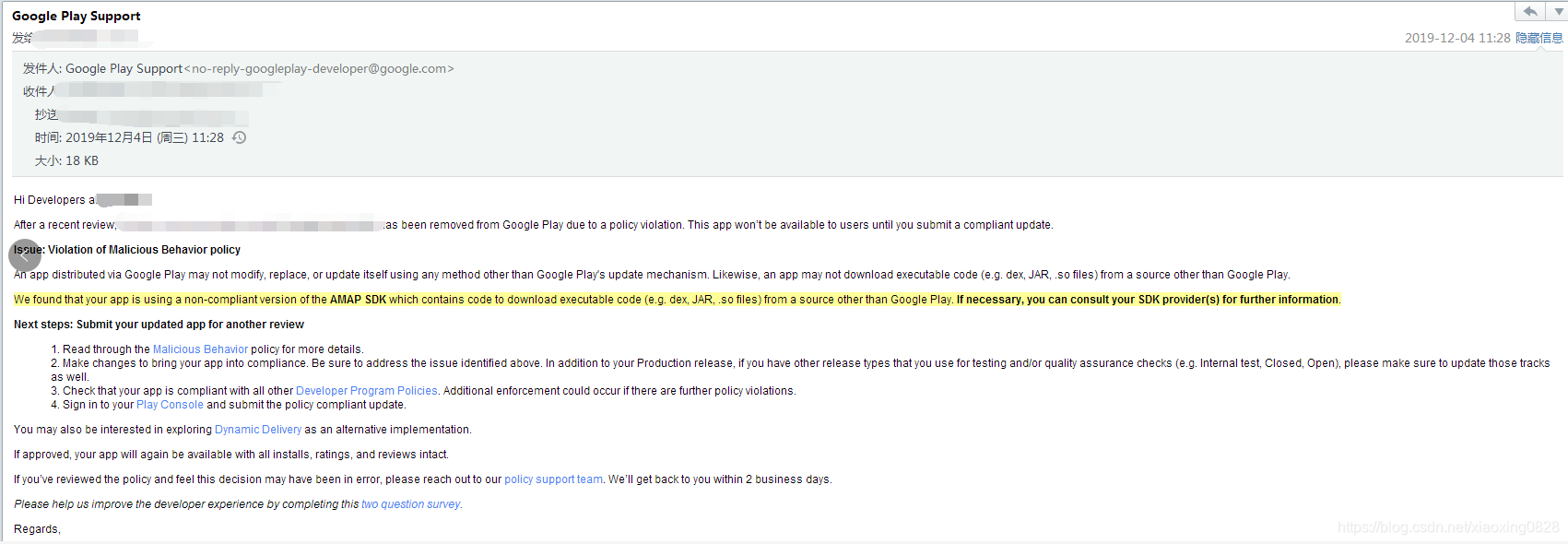
Task: Click the 时间: 2019年12月4日 date line
Action: click(x=129, y=137)
